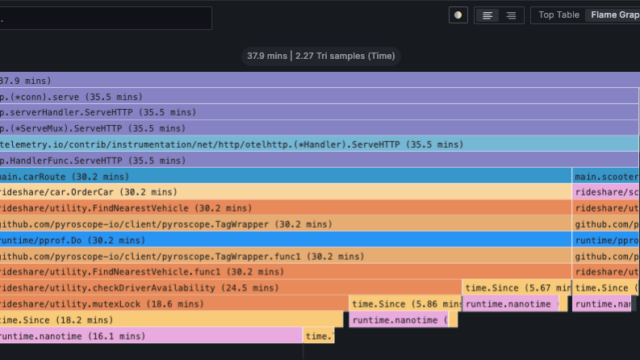Select the time.Since 5.67 mins bar
Image resolution: width=640 pixels, height=360 pixels.
(x=517, y=288)
